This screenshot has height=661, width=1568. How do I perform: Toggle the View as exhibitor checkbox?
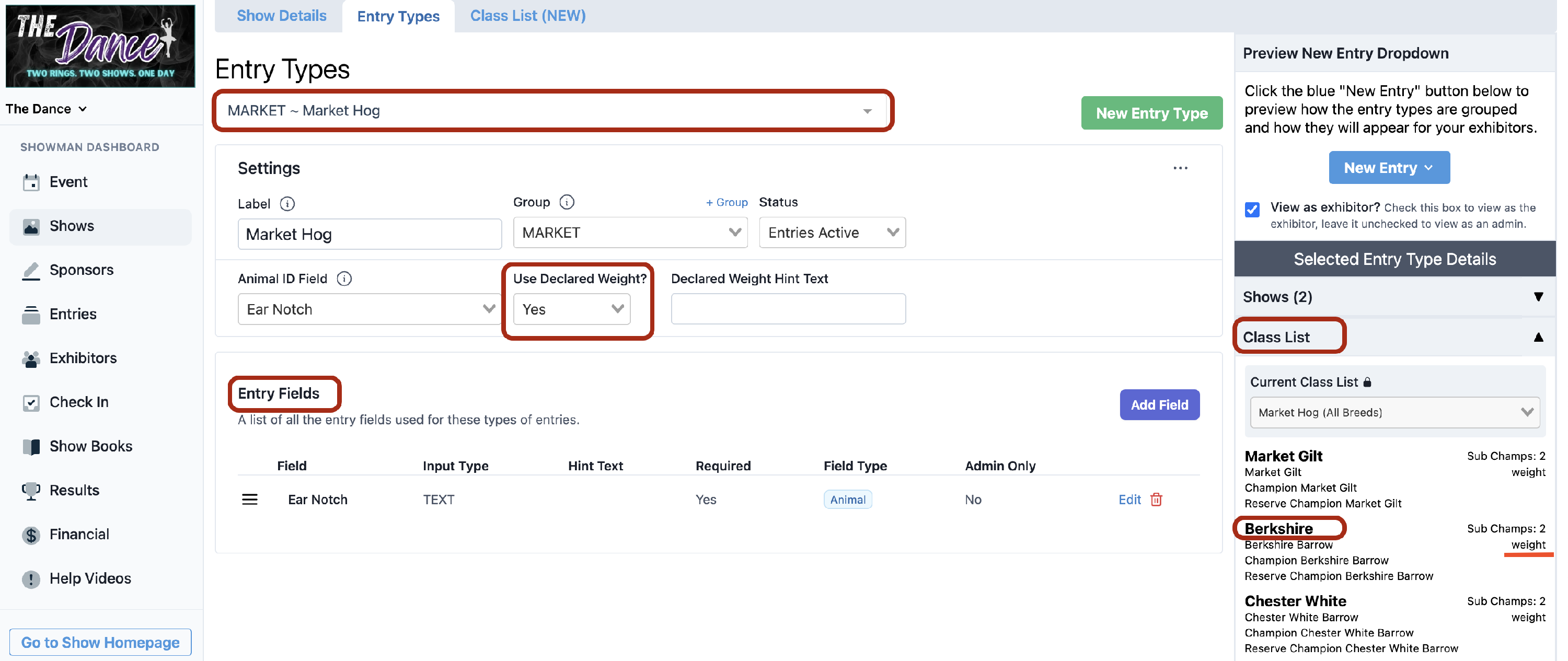point(1251,210)
